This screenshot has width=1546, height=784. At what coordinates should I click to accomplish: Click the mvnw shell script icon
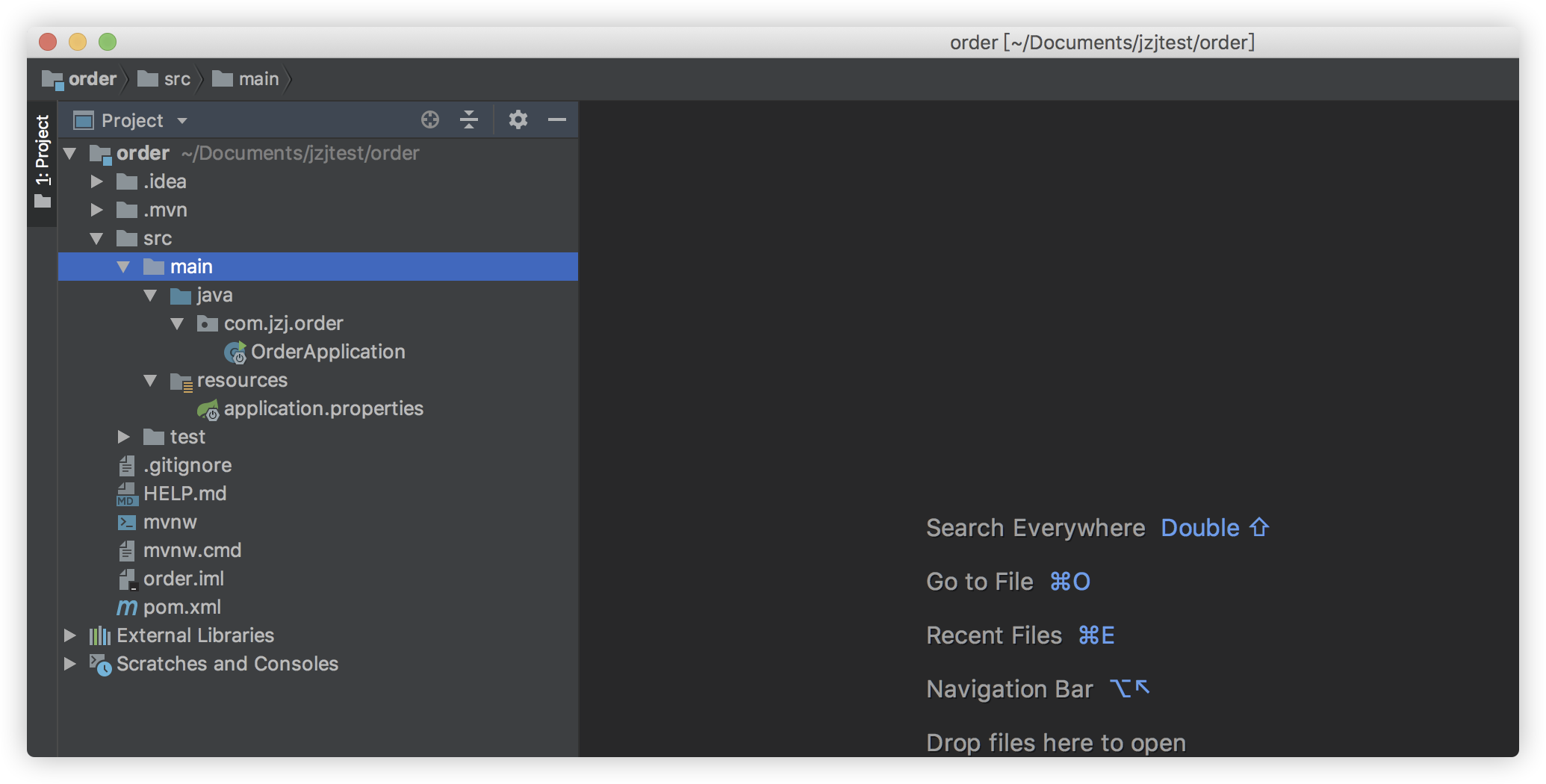click(127, 523)
